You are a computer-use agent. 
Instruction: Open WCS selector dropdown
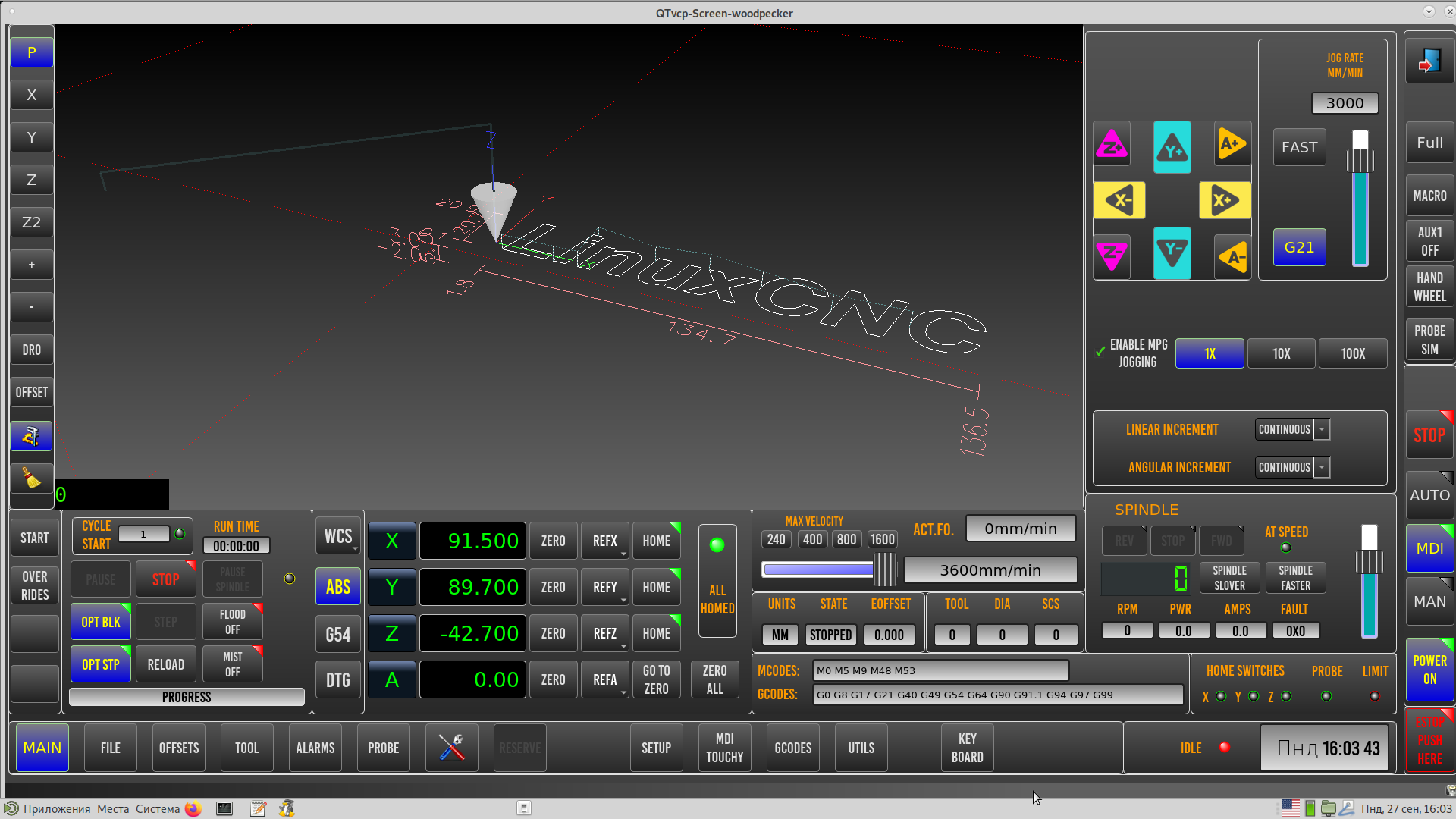coord(338,537)
